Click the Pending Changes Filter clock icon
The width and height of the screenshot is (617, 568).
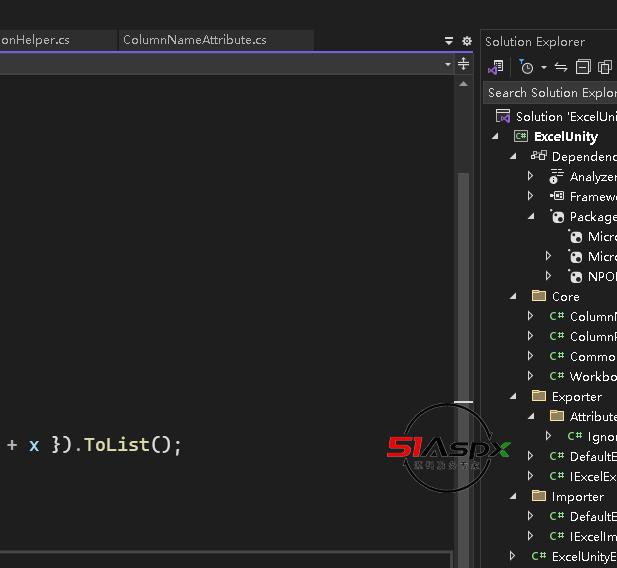tap(526, 67)
